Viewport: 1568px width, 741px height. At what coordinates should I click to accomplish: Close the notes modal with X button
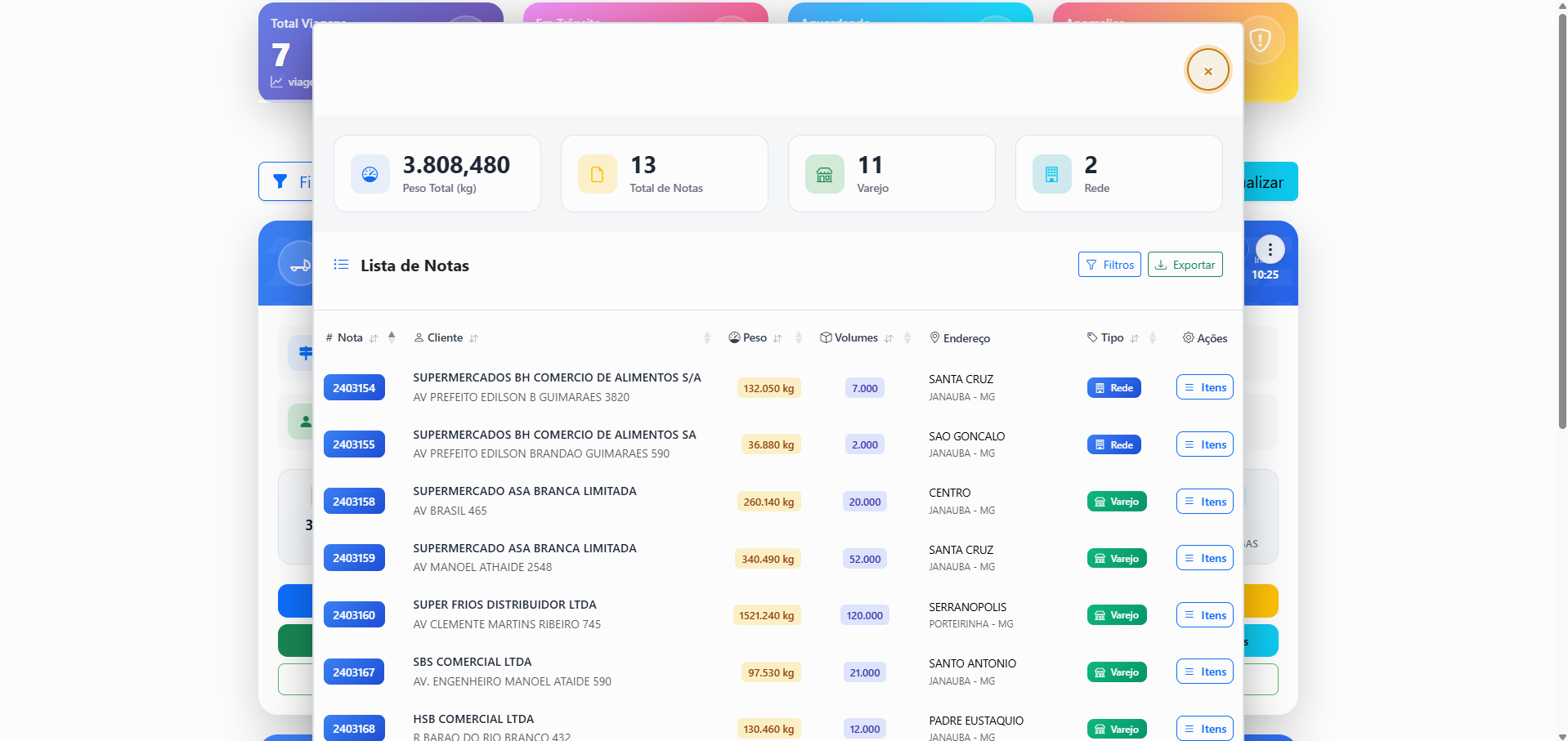coord(1207,70)
